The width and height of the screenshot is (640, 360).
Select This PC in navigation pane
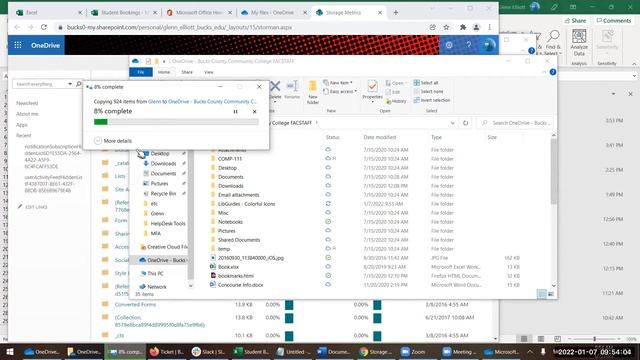[x=155, y=273]
